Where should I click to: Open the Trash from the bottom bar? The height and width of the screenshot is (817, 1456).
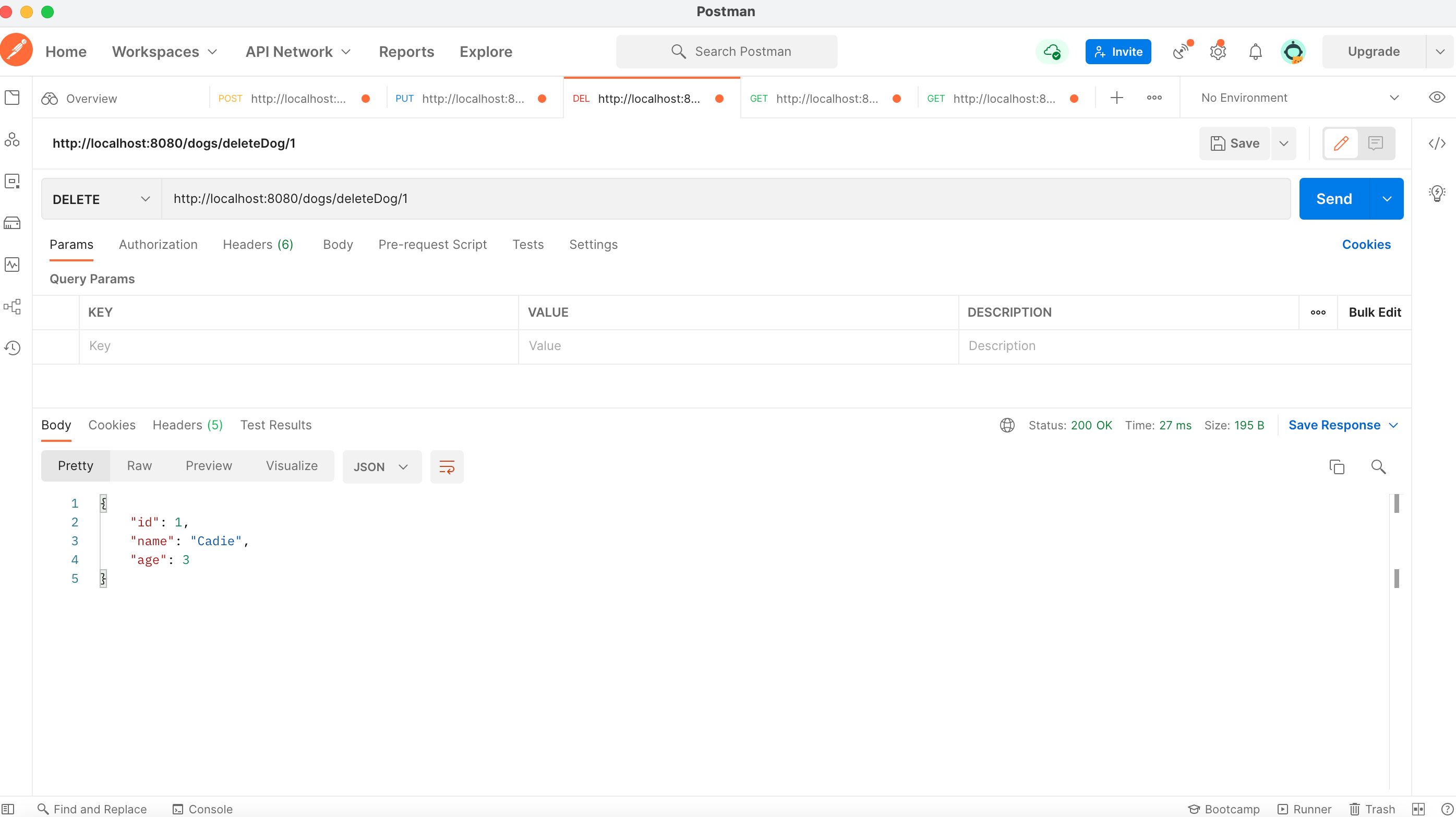point(1372,809)
